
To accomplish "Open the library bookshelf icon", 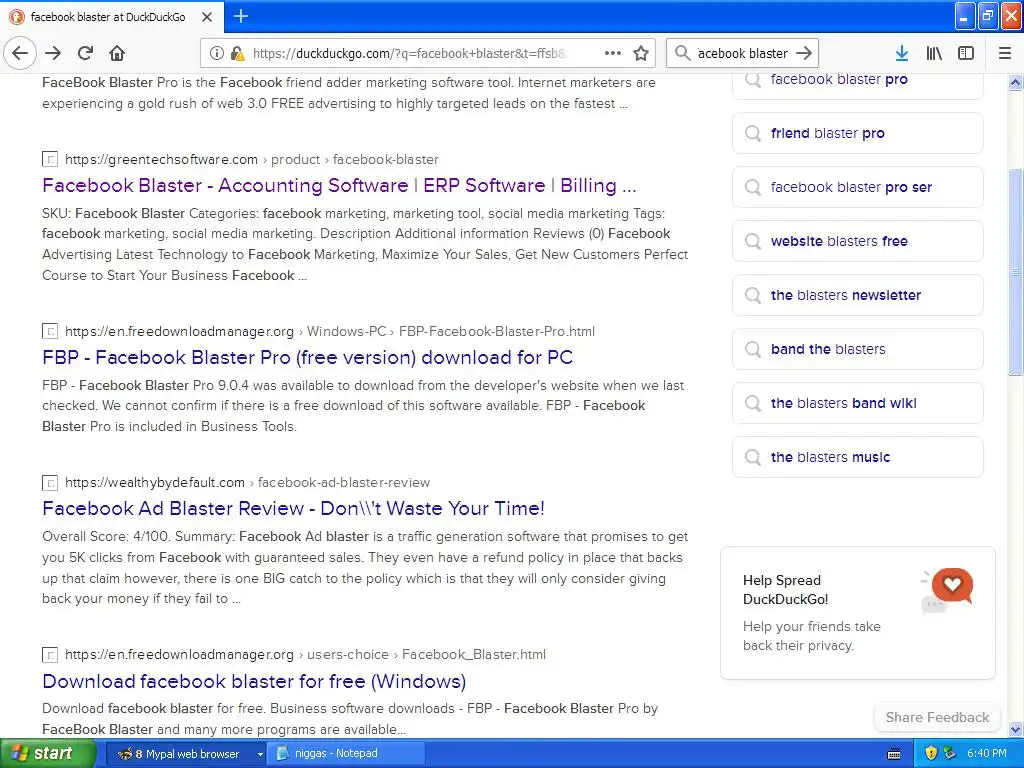I will pos(934,54).
